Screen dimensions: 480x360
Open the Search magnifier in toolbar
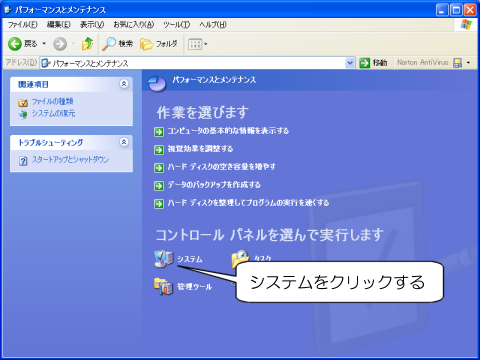point(109,44)
